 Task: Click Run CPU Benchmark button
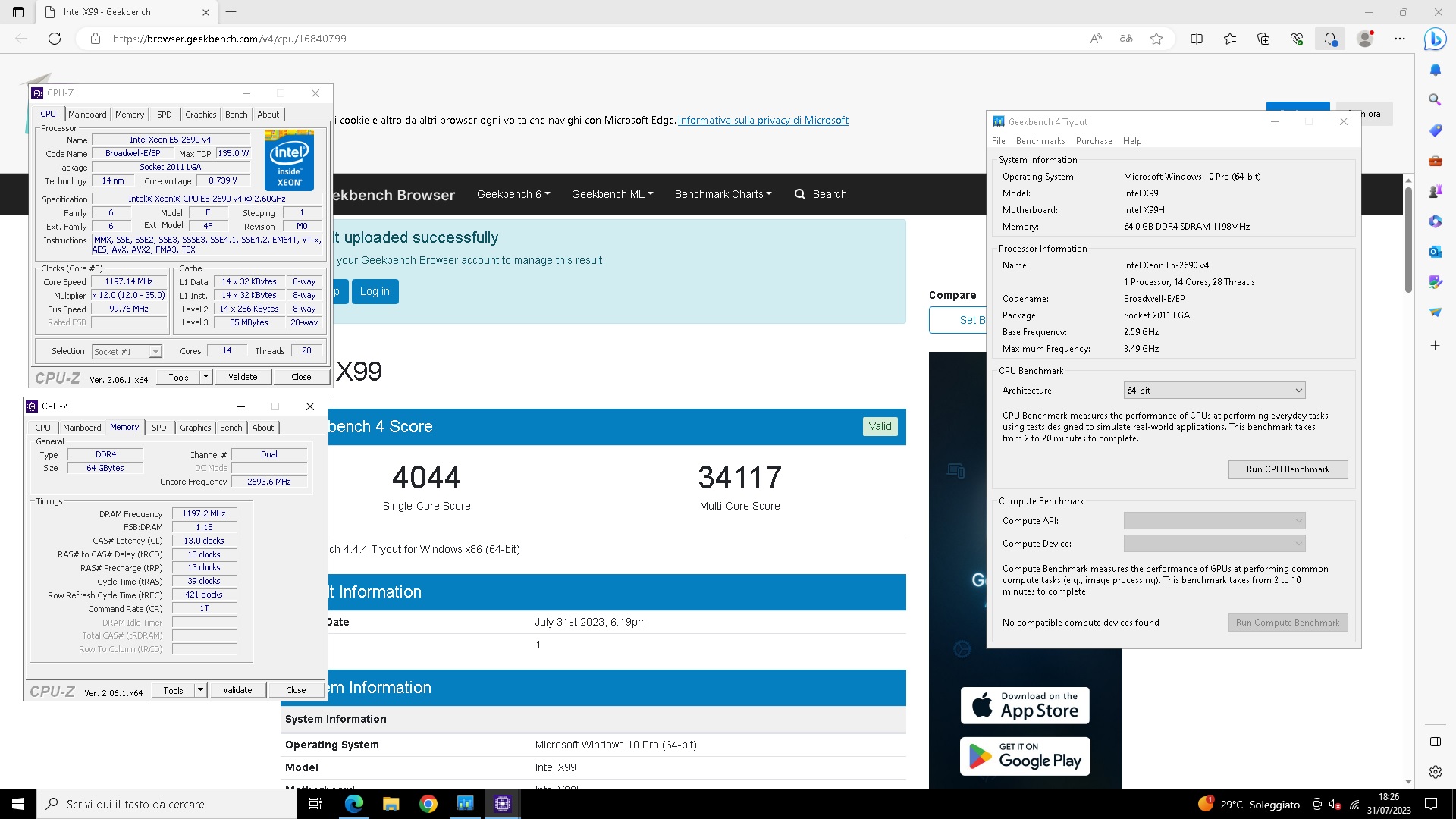(1288, 469)
